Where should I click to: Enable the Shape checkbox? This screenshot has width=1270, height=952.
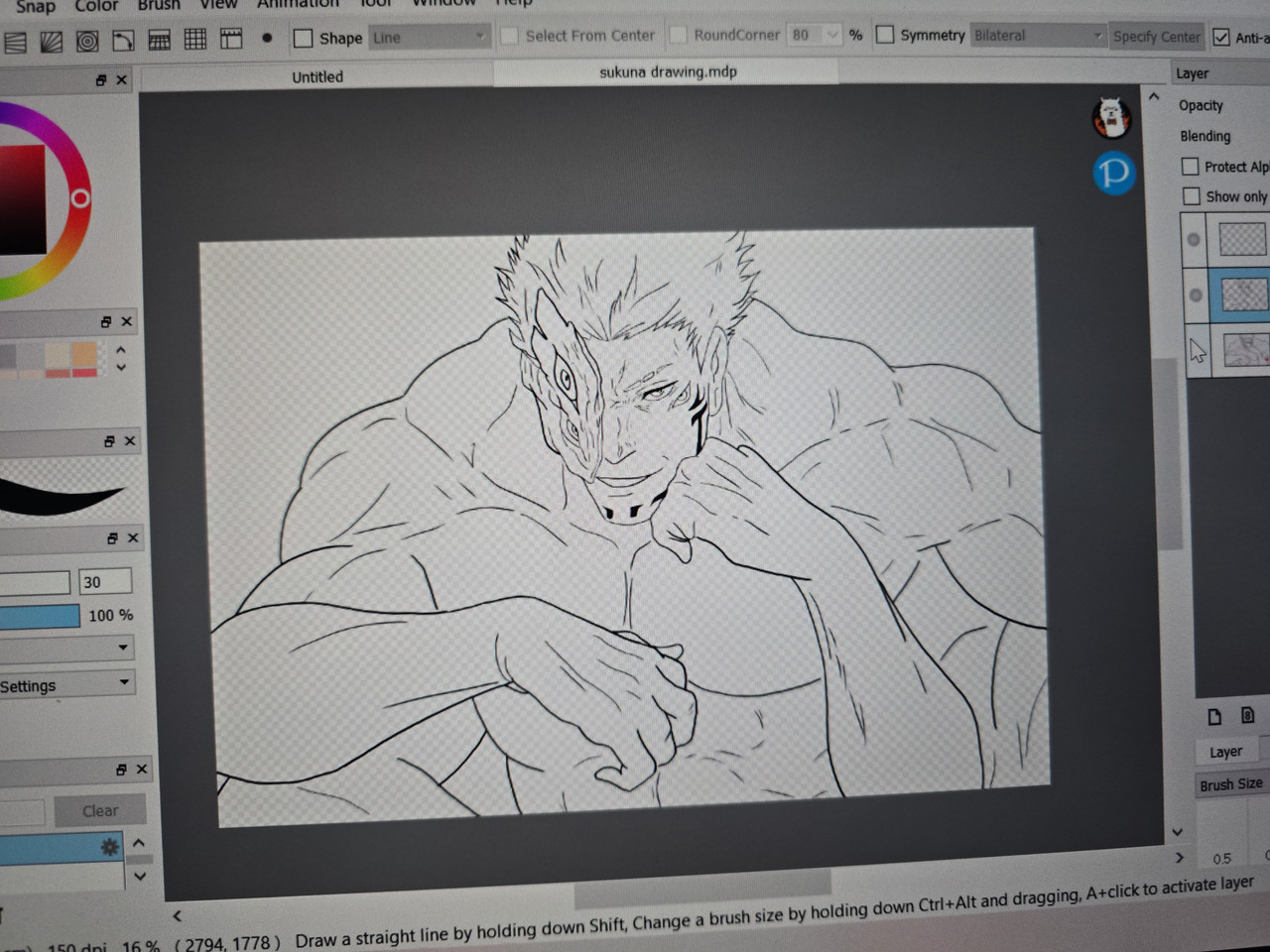tap(304, 38)
